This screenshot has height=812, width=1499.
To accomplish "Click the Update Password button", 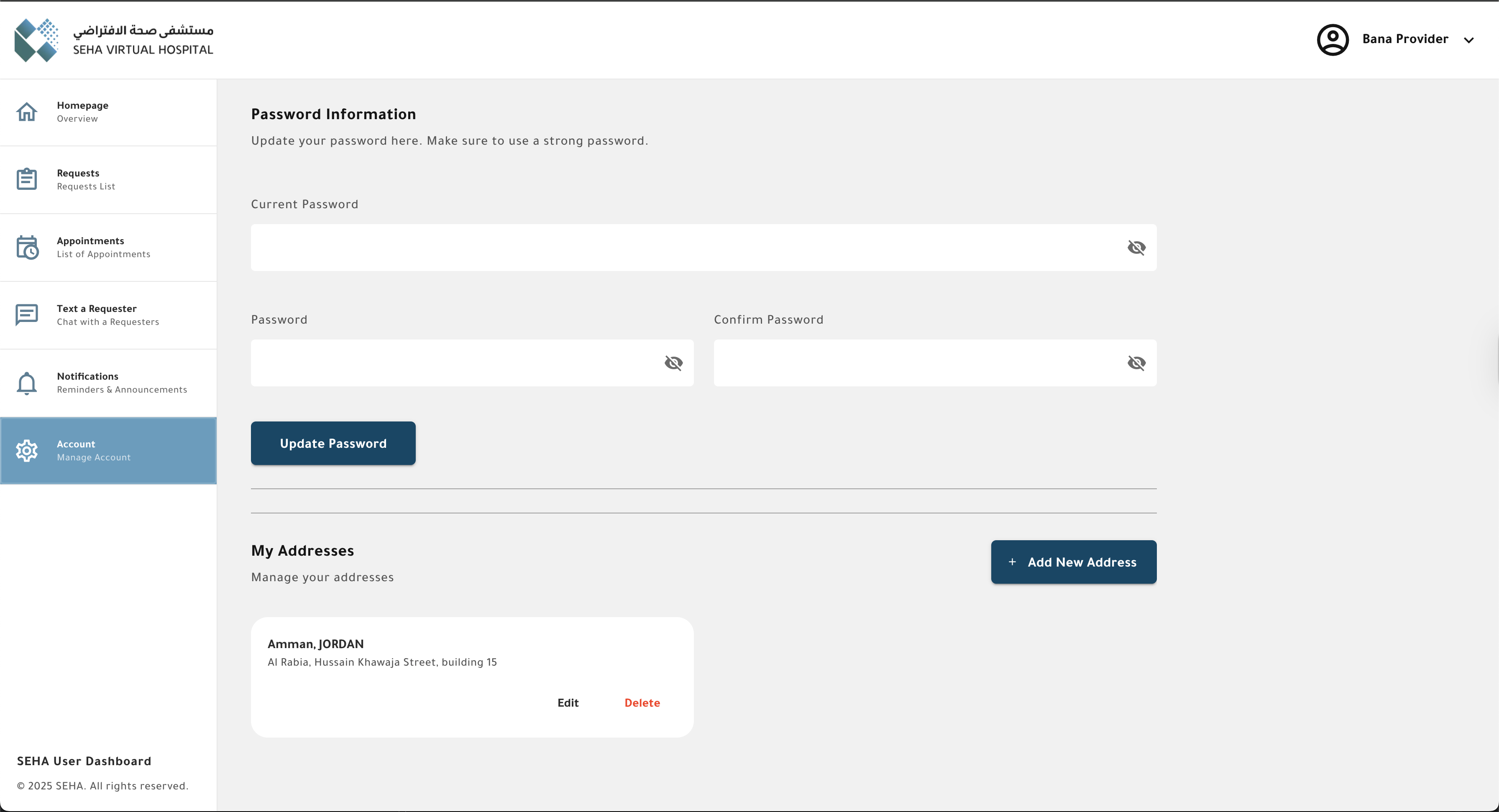I will 333,443.
